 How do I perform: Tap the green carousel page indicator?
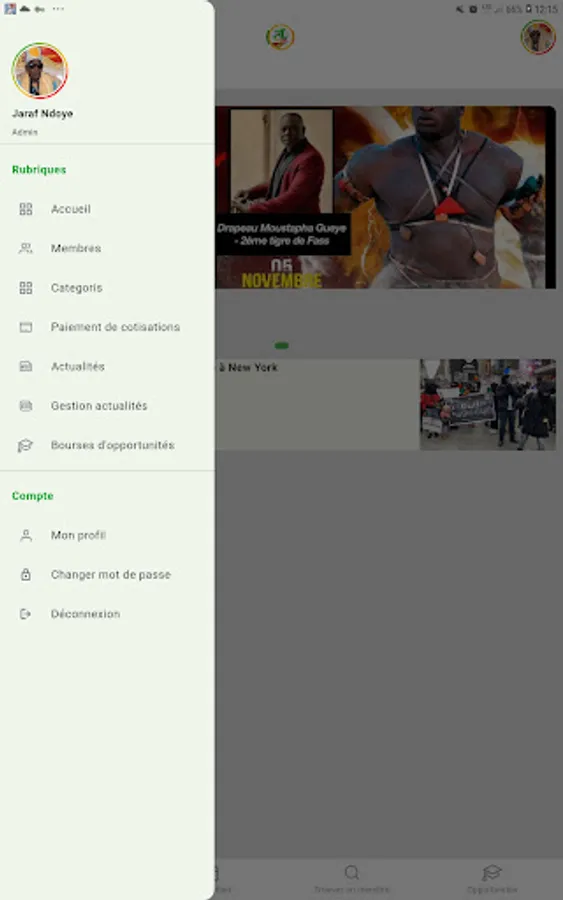281,346
